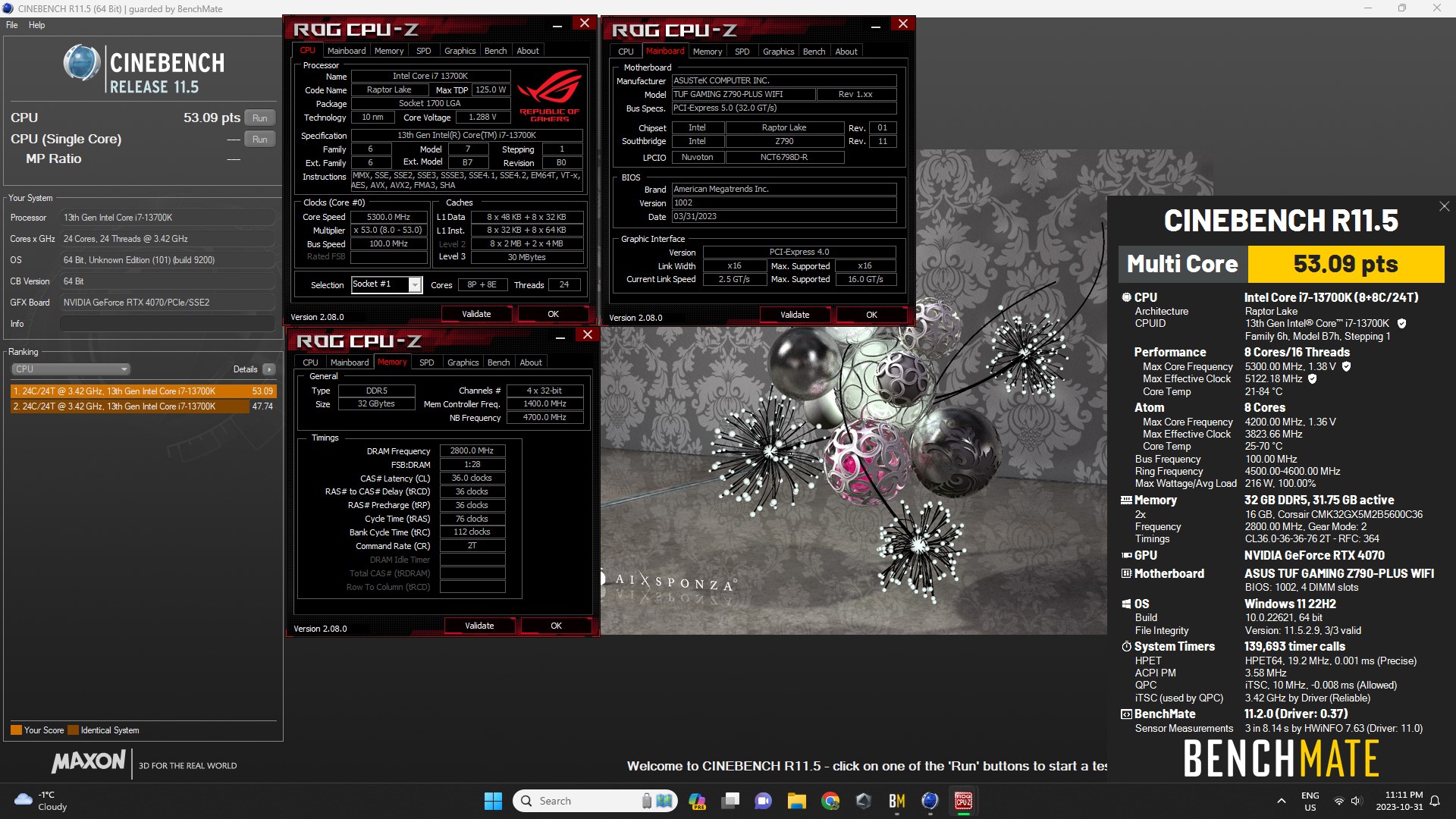Click the OS Windows icon in BenchMate panel
Viewport: 1456px width, 819px height.
tap(1126, 604)
